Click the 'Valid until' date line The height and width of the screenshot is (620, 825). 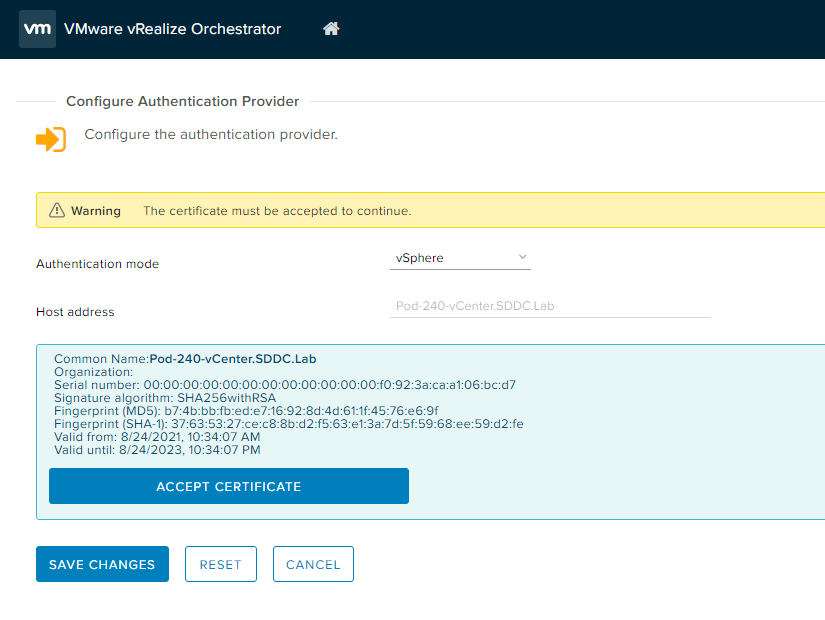(x=157, y=450)
